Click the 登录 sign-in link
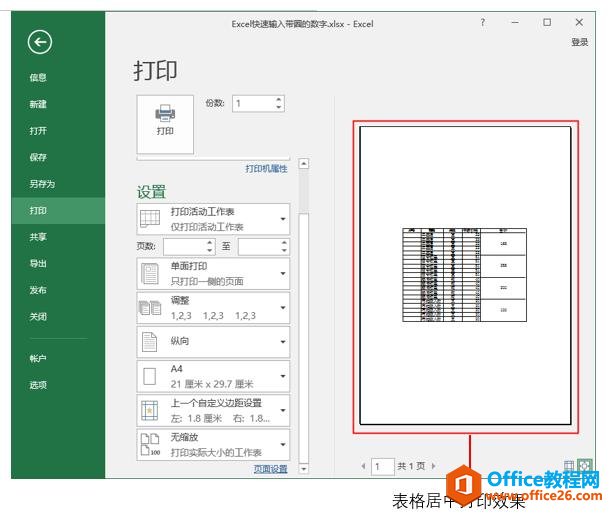The image size is (609, 513). pos(579,42)
